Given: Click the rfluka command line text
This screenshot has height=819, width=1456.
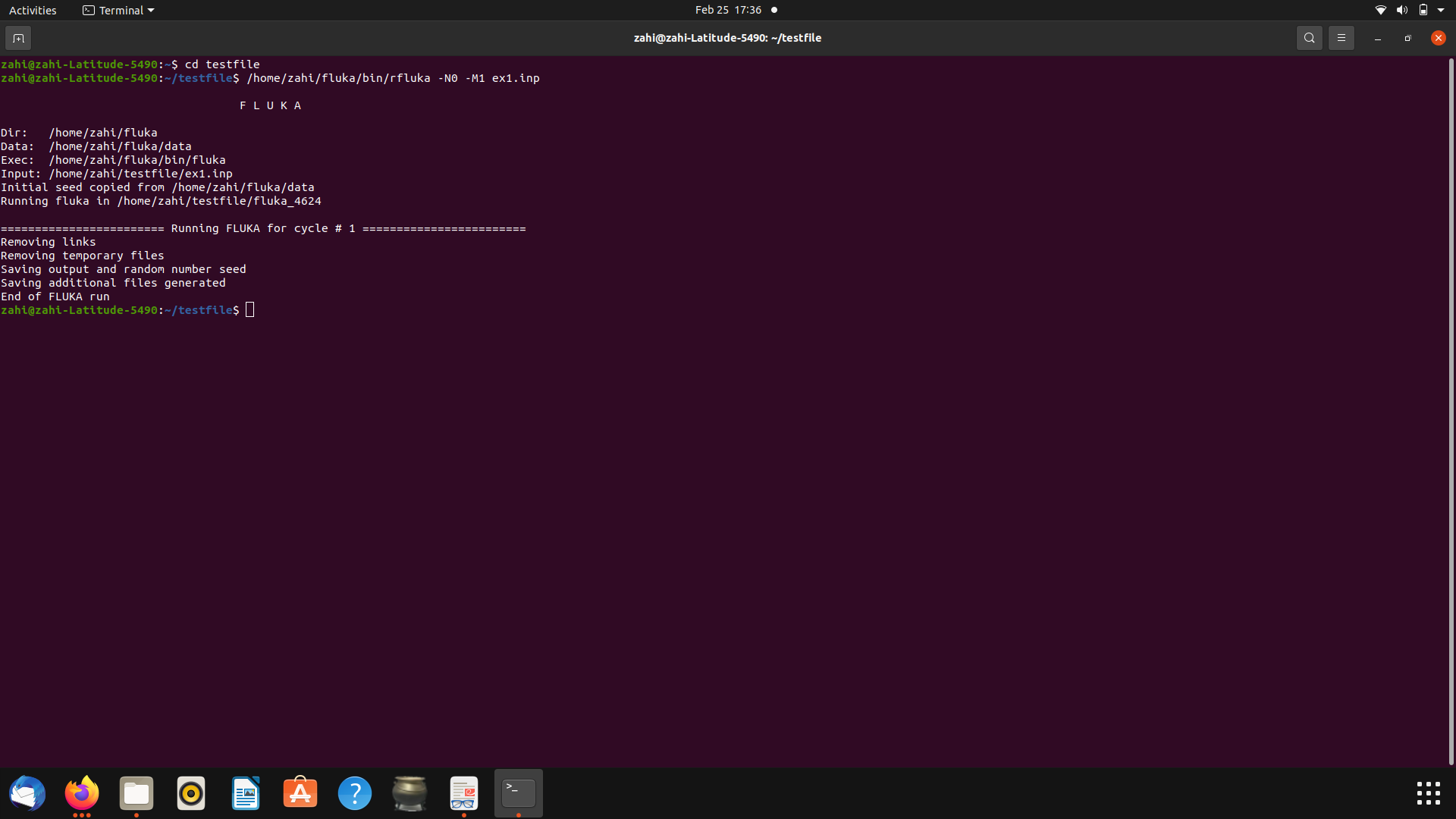Looking at the screenshot, I should coord(393,78).
